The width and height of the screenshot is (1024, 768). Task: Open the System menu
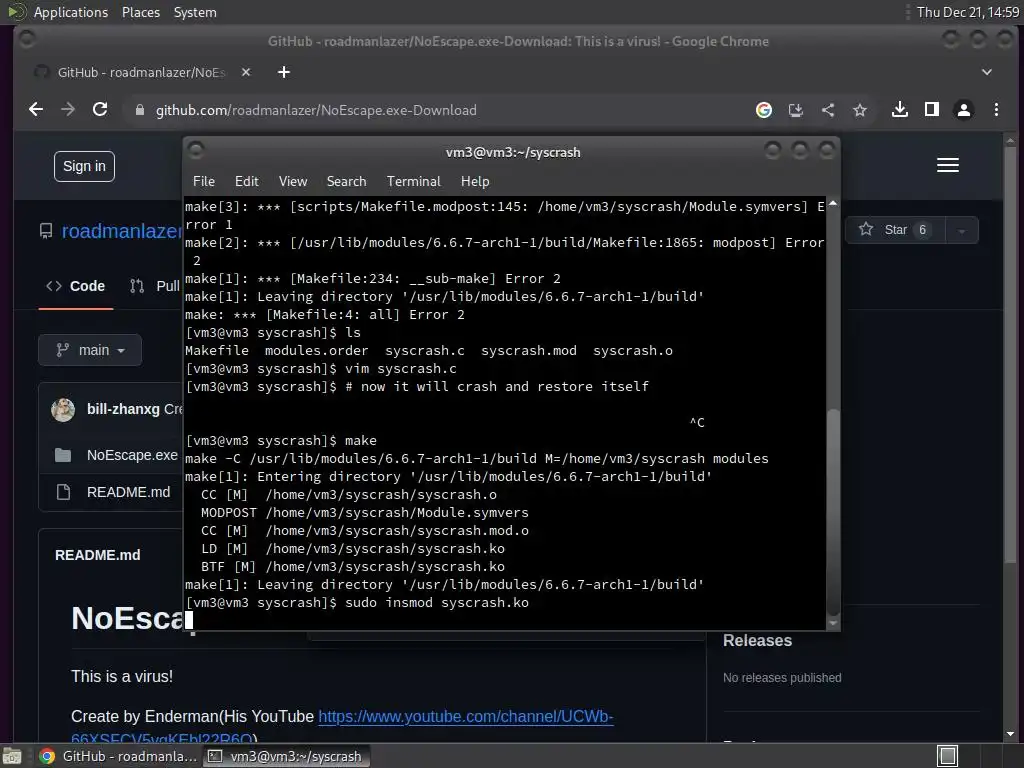(x=195, y=12)
